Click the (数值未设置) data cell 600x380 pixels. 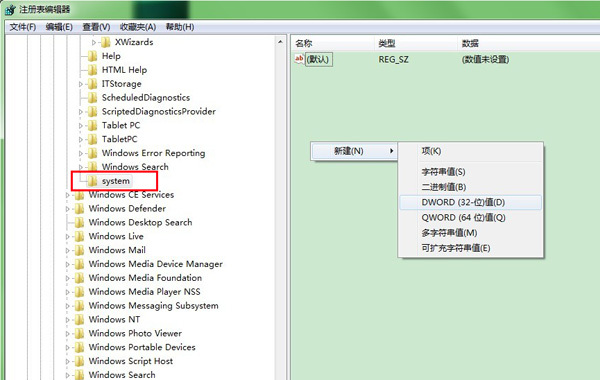[485, 60]
